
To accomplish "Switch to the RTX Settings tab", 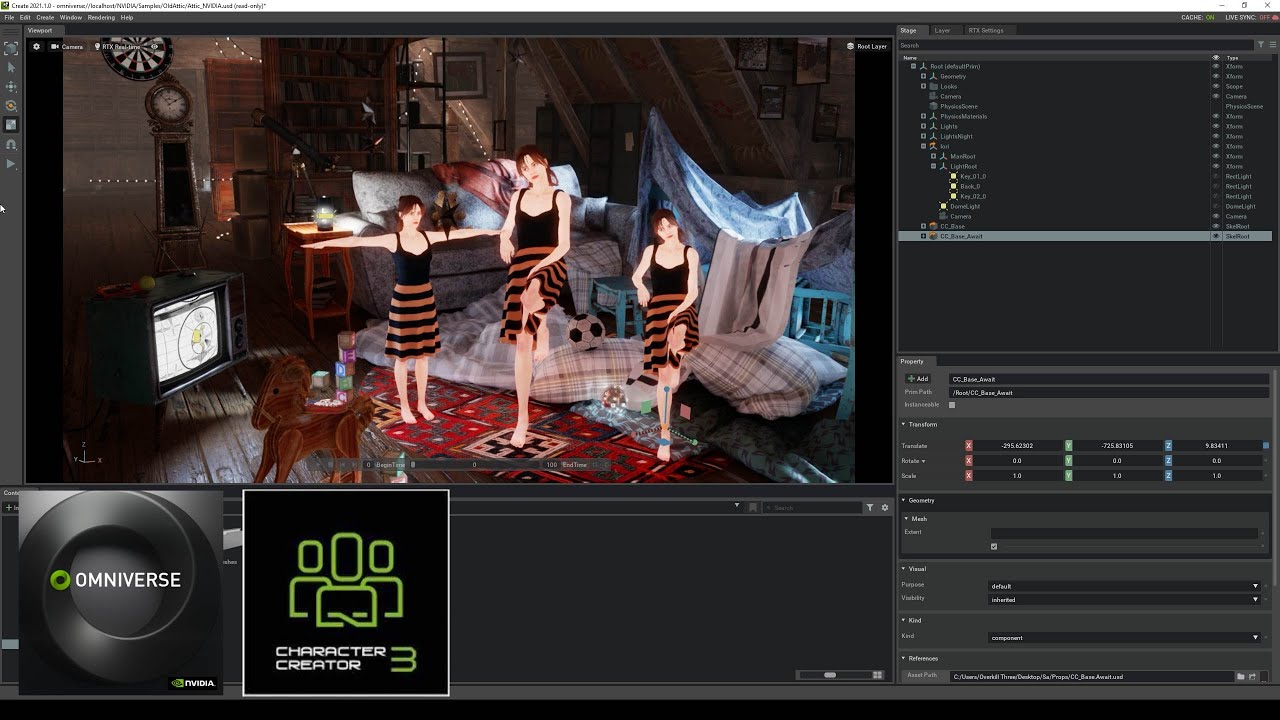I will (985, 30).
